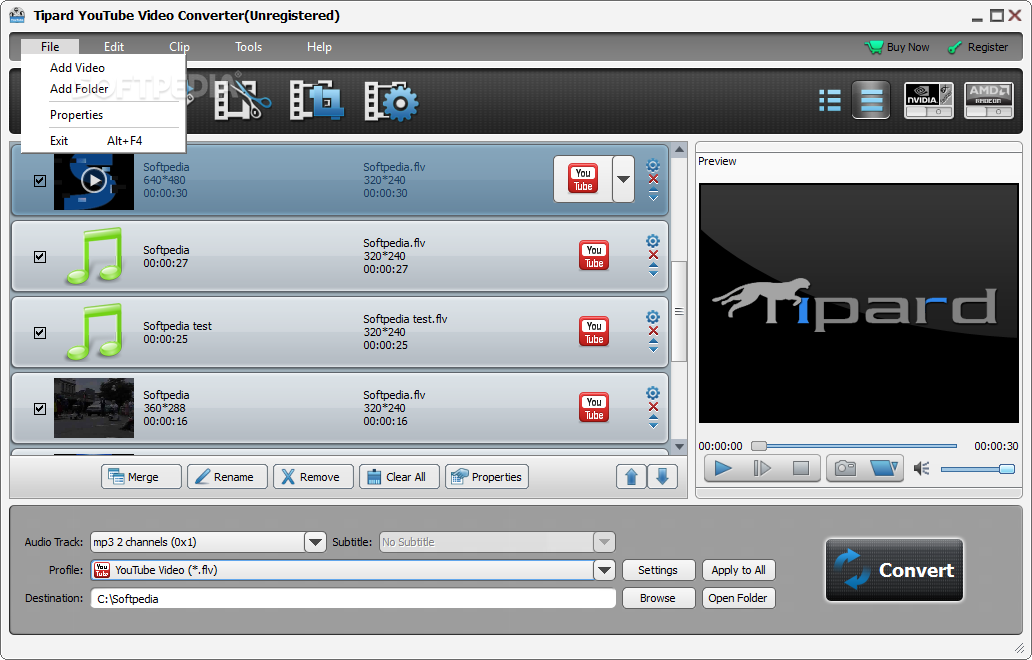This screenshot has width=1032, height=660.
Task: Open snapshot folder icon in preview
Action: 883,468
